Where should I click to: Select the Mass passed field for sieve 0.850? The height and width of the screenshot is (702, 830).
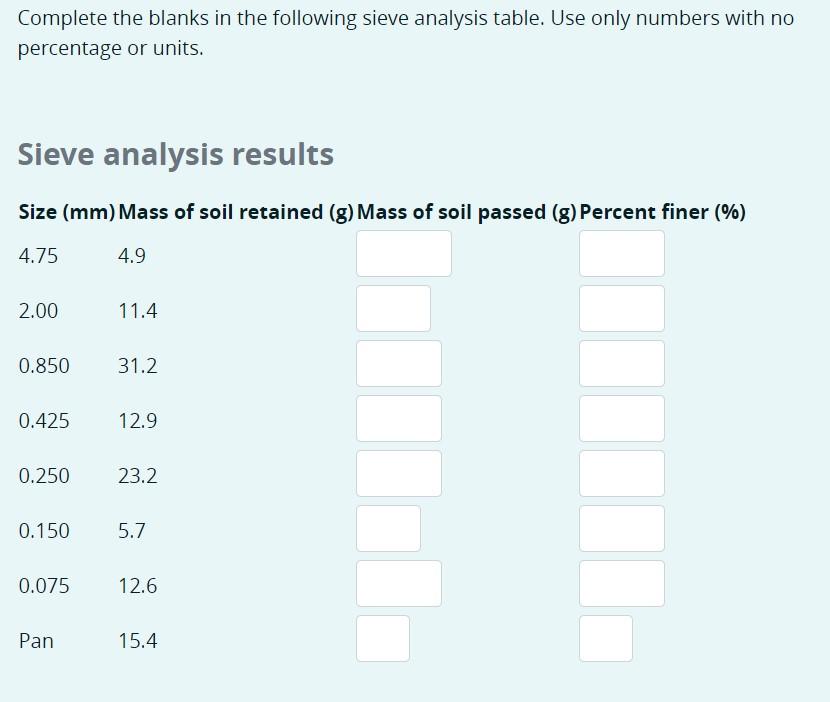(398, 363)
